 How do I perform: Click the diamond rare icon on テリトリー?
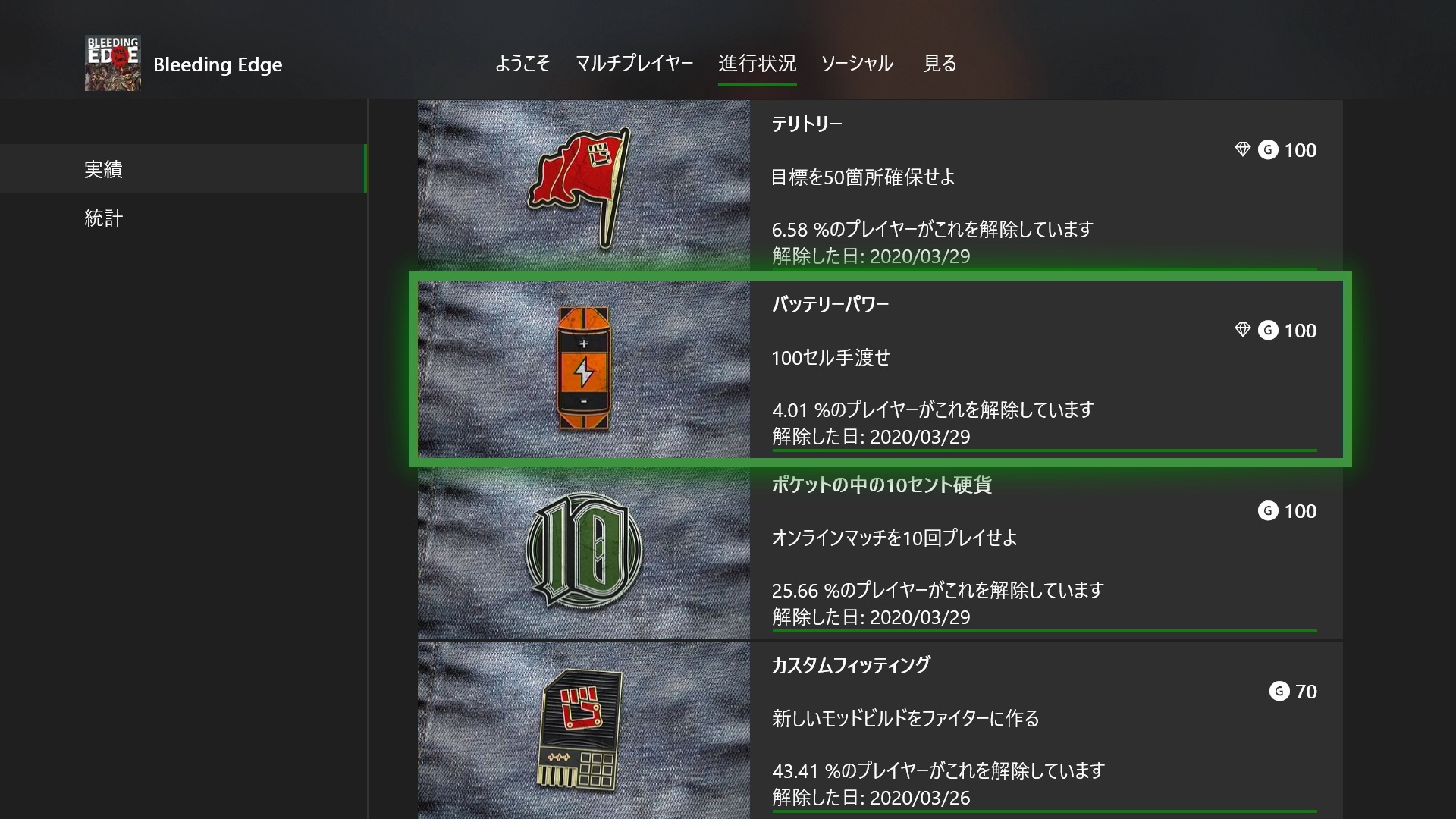click(x=1242, y=150)
